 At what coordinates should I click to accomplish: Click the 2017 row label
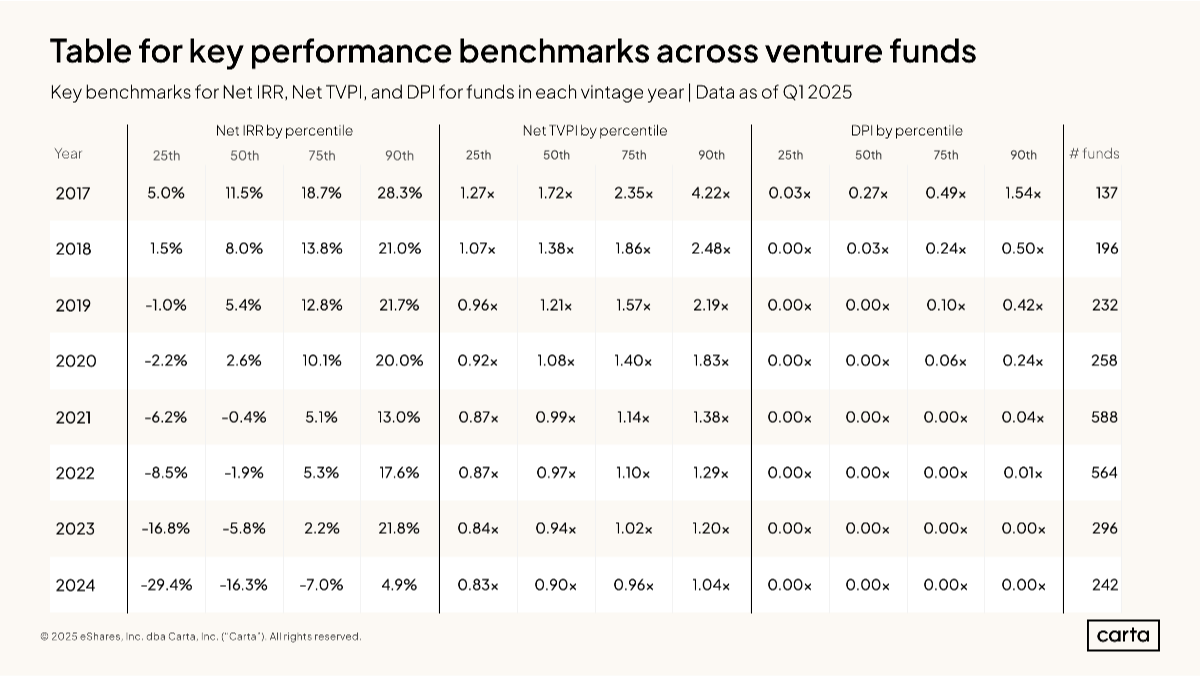[73, 193]
